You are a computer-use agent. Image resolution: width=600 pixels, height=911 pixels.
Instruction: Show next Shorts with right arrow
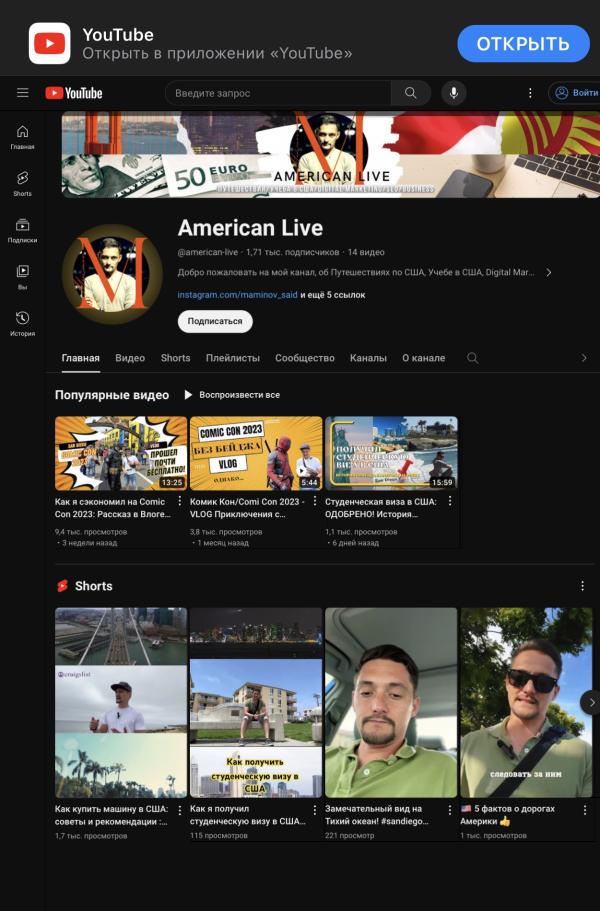tap(591, 702)
